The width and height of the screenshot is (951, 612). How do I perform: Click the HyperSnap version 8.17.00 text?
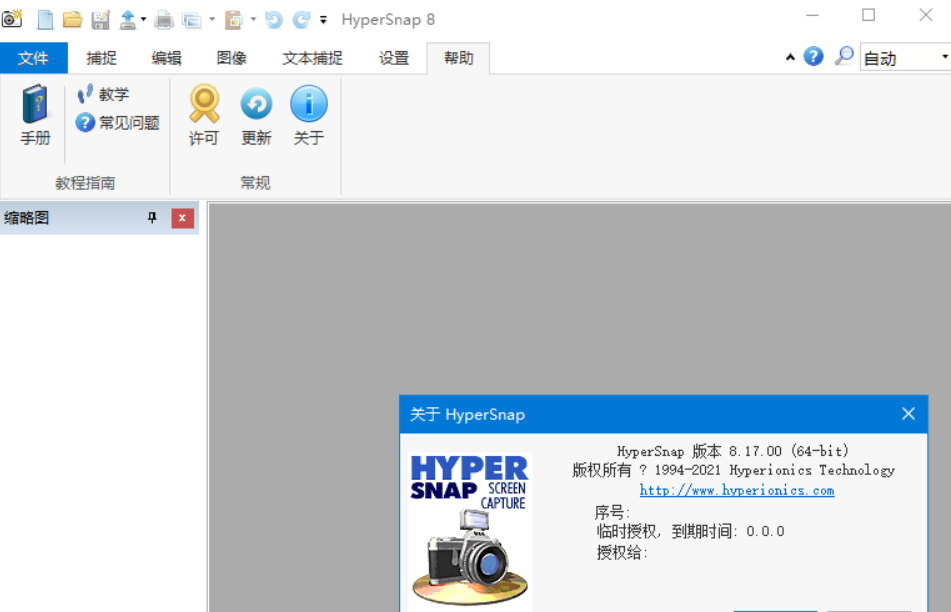coord(733,451)
